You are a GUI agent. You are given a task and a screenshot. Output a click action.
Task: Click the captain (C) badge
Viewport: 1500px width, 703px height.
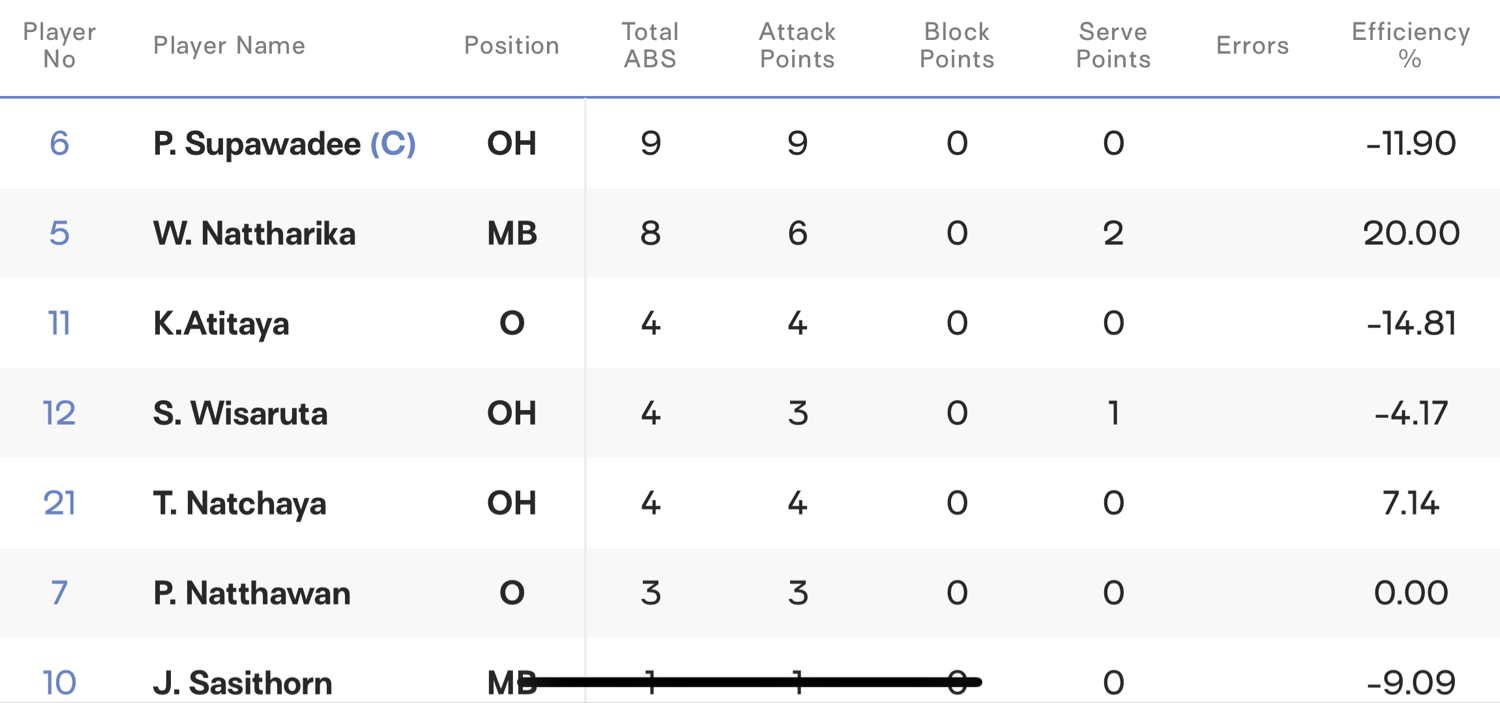pyautogui.click(x=393, y=143)
